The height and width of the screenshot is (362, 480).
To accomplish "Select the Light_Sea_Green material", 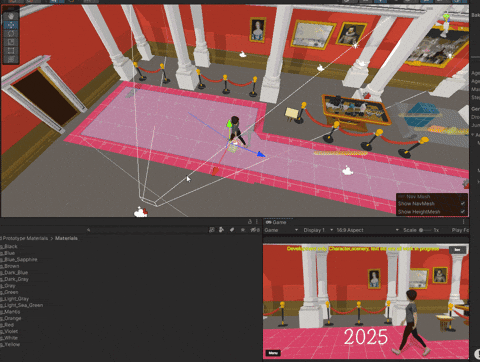I will [x=22, y=305].
